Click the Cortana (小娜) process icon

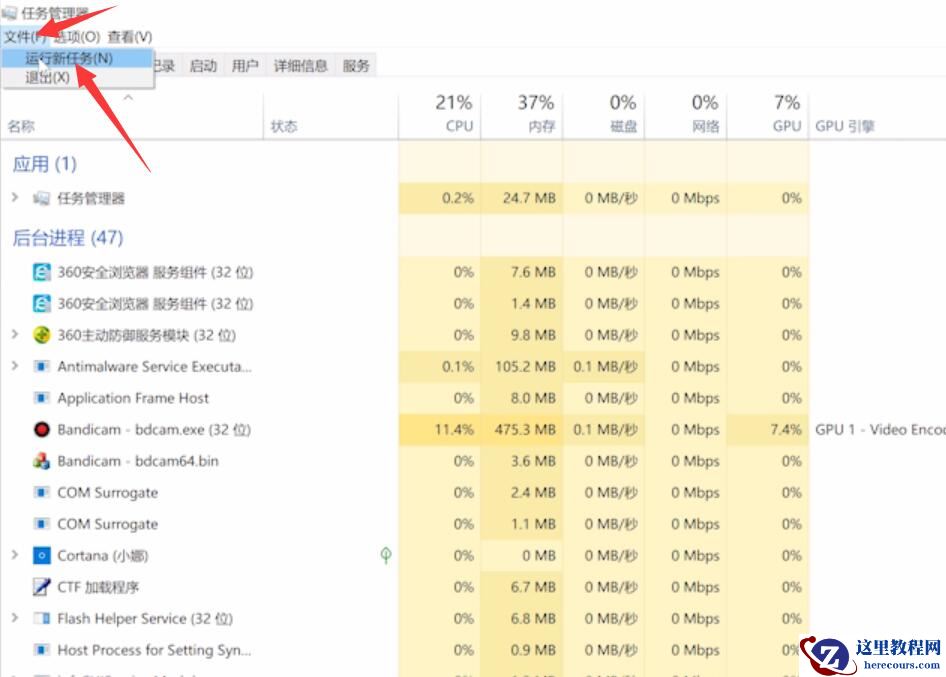click(41, 555)
